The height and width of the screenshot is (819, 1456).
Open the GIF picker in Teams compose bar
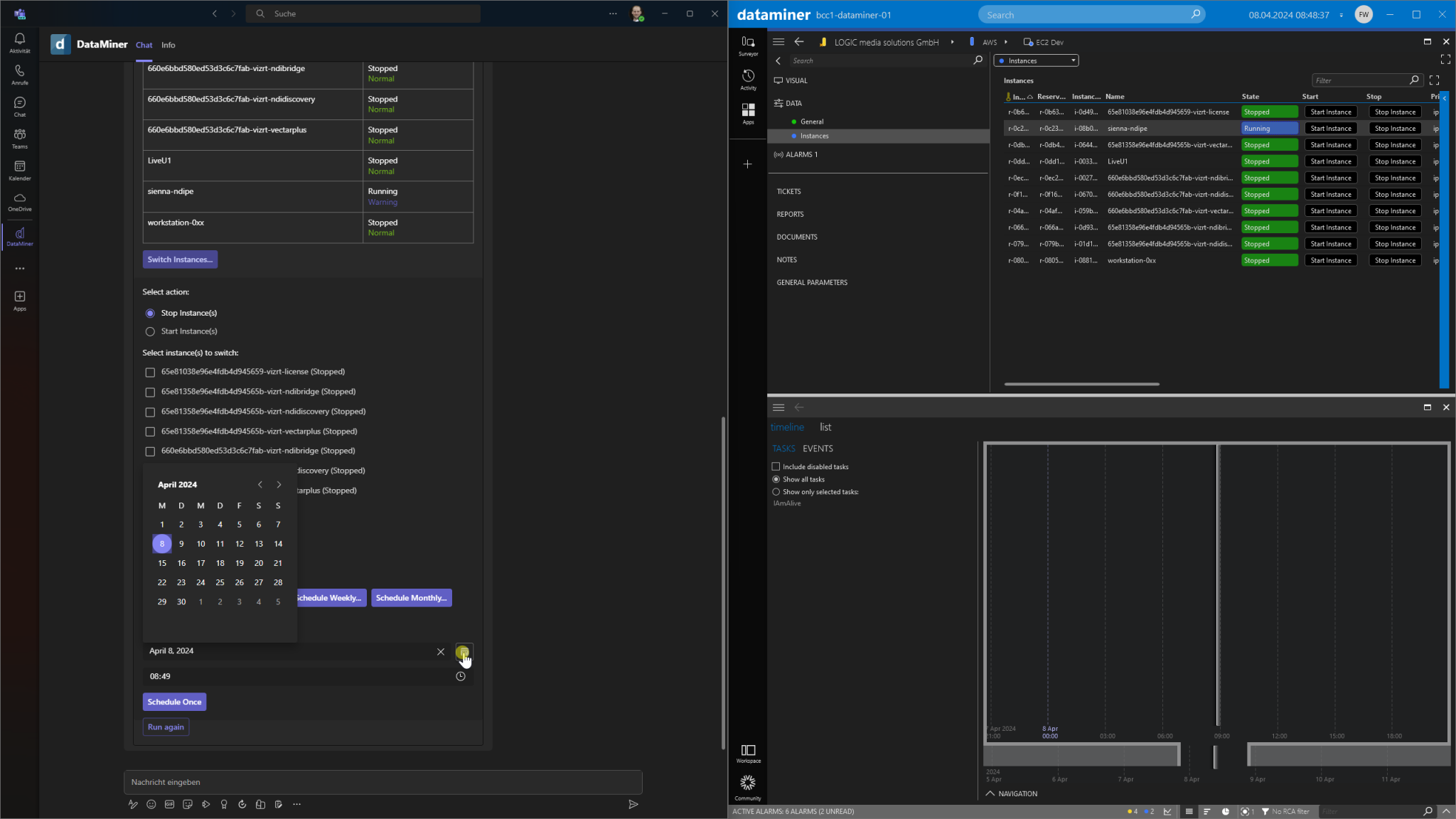pos(169,804)
